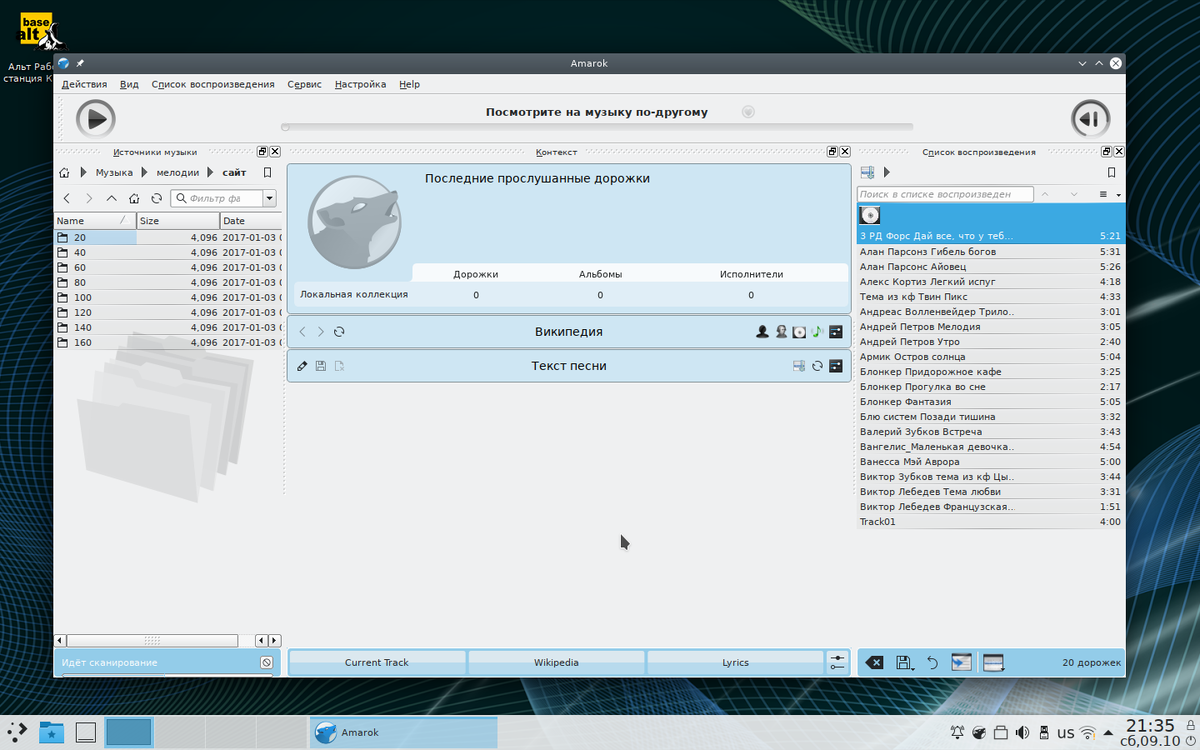Save lyrics with the floppy icon
The image size is (1200, 750).
(x=320, y=366)
